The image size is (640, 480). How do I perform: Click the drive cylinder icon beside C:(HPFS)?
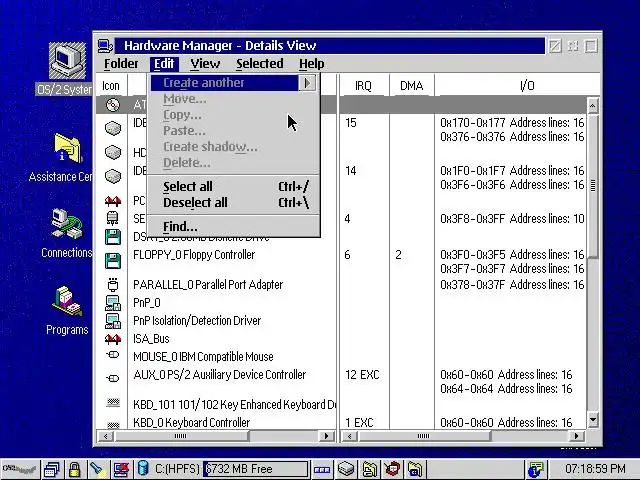pos(143,469)
